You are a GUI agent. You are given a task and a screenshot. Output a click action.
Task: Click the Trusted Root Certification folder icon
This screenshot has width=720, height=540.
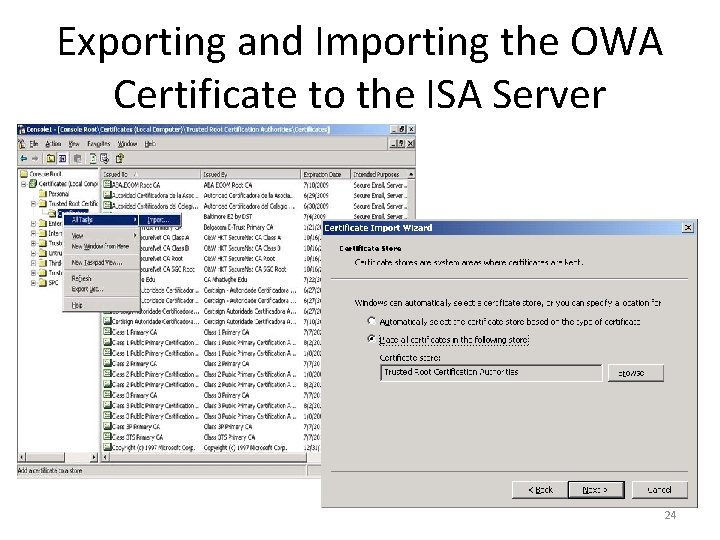(43, 203)
